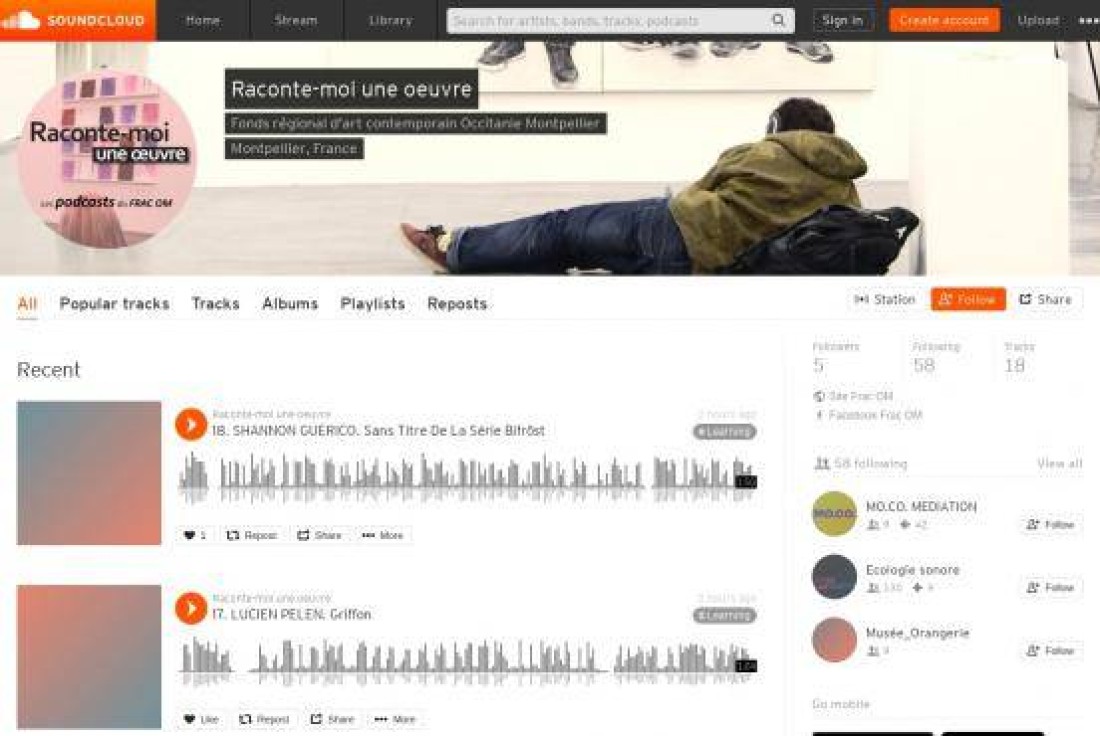Click the SoundCloud logo in header
Screen dimensions: 1100x736
tap(77, 20)
